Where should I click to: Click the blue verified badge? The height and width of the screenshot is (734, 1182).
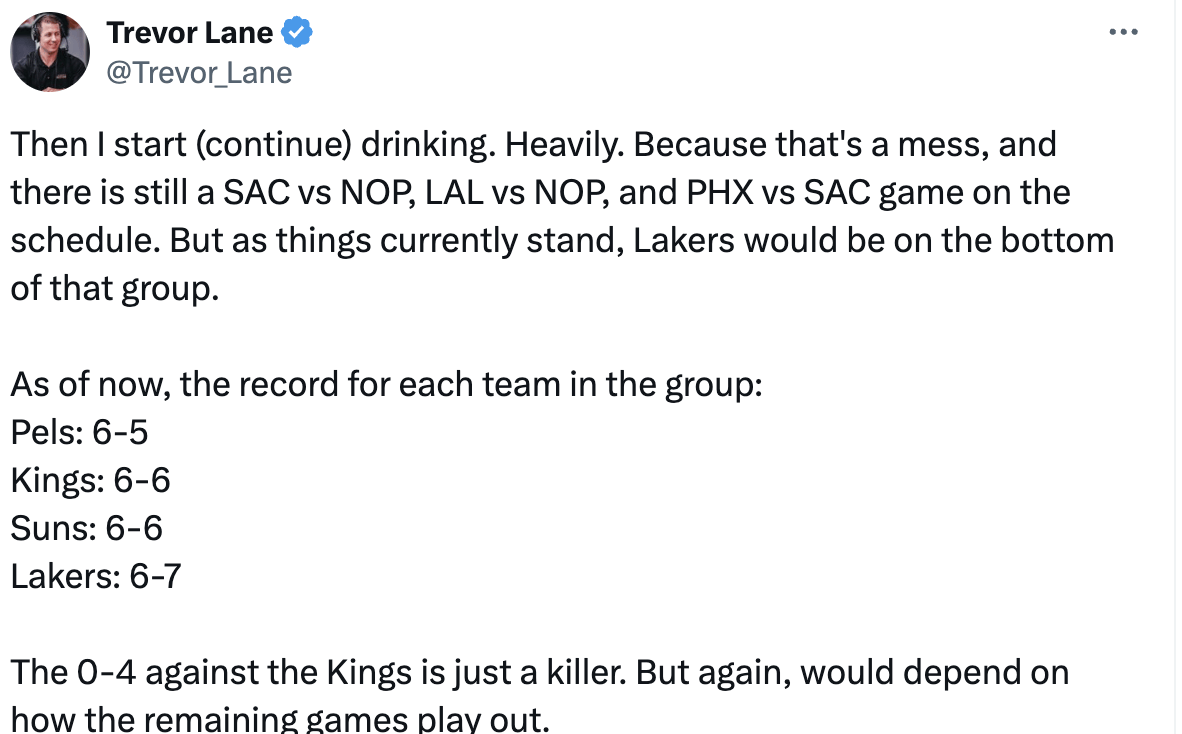click(x=297, y=33)
